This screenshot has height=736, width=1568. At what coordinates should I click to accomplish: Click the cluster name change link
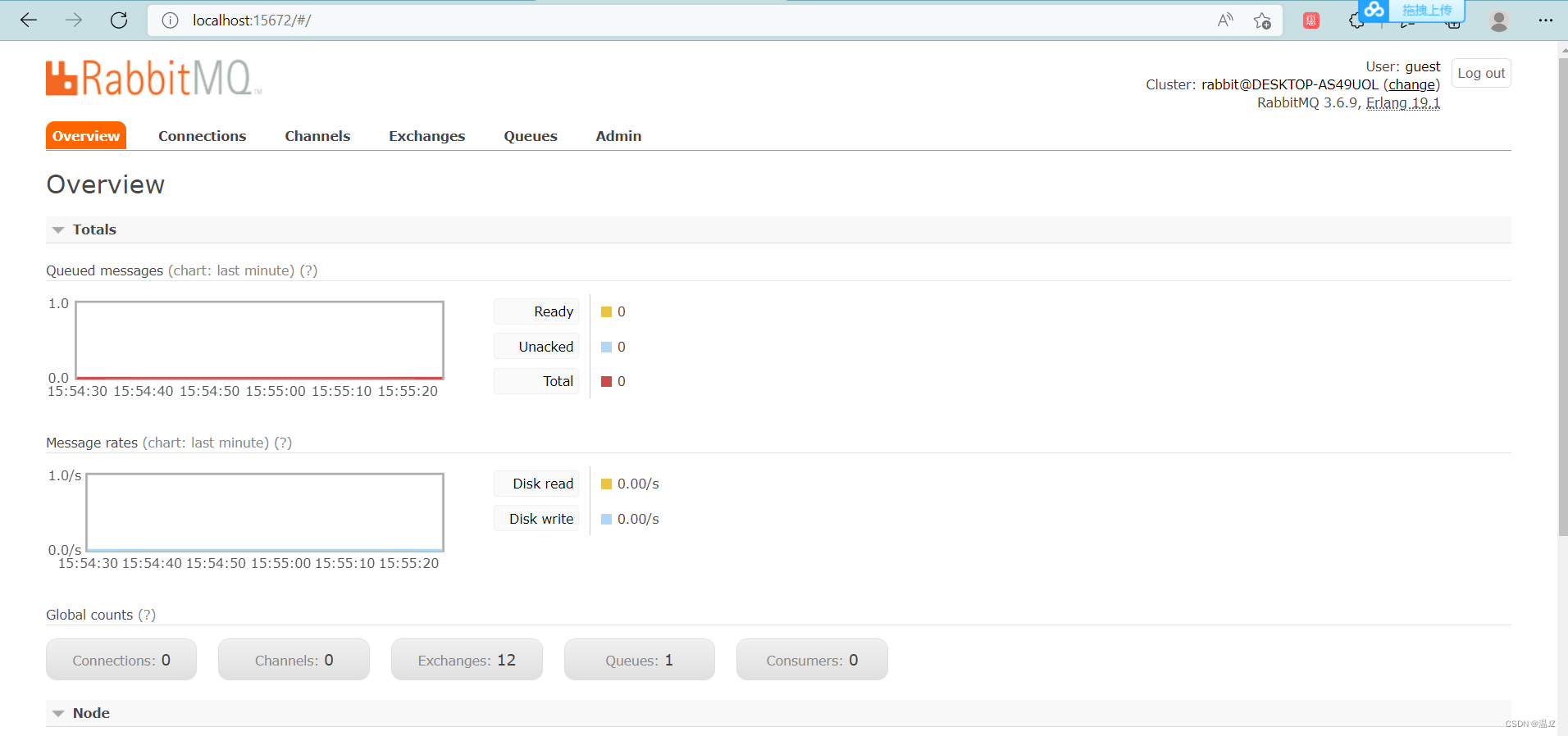1412,84
